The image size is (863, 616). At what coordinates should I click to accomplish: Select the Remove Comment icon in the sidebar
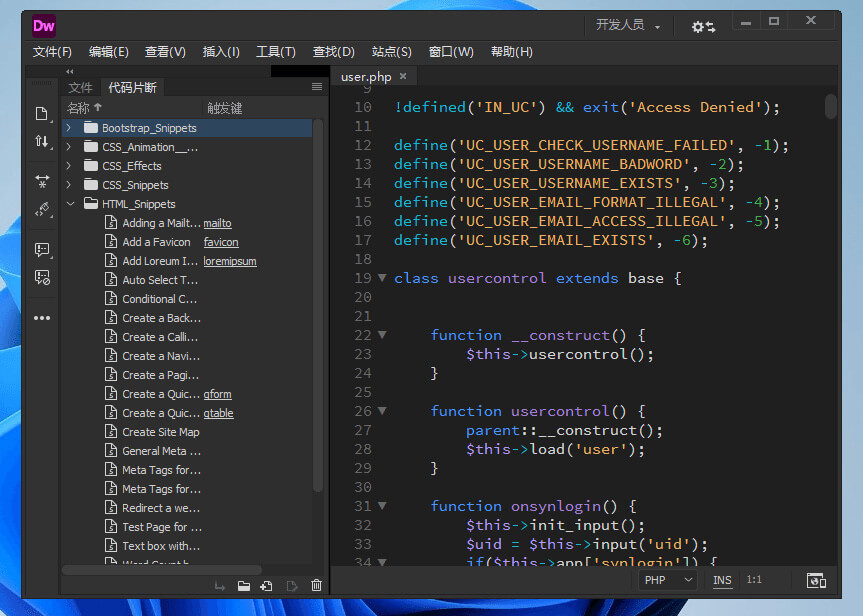pyautogui.click(x=41, y=279)
